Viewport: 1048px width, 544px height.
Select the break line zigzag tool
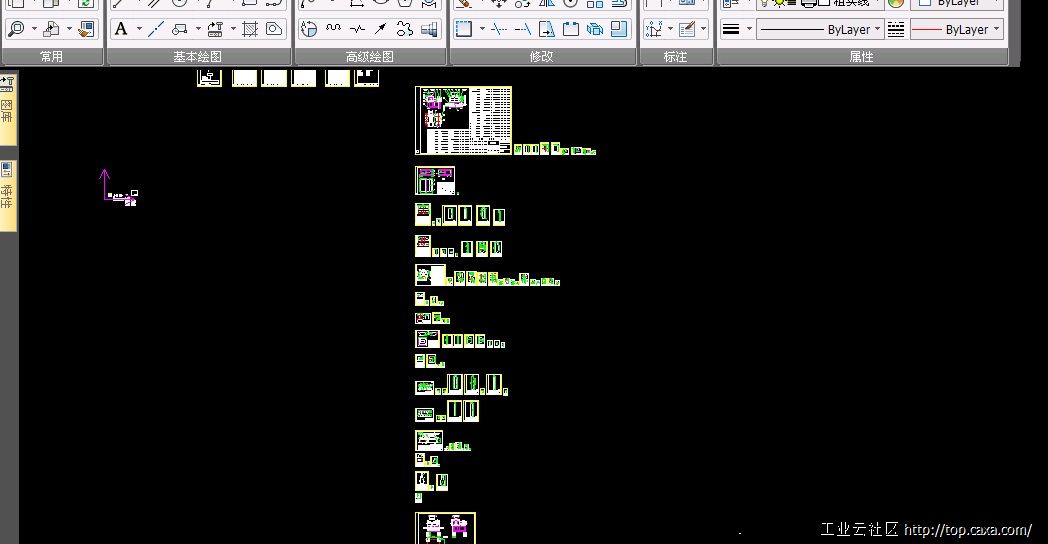click(357, 29)
